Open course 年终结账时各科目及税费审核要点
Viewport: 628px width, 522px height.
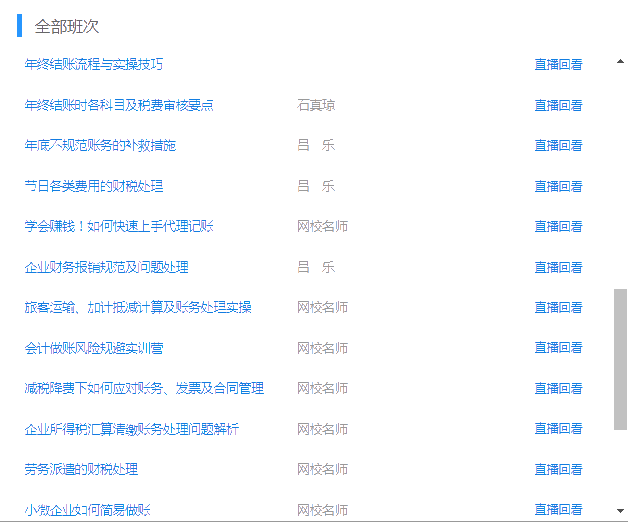click(119, 105)
